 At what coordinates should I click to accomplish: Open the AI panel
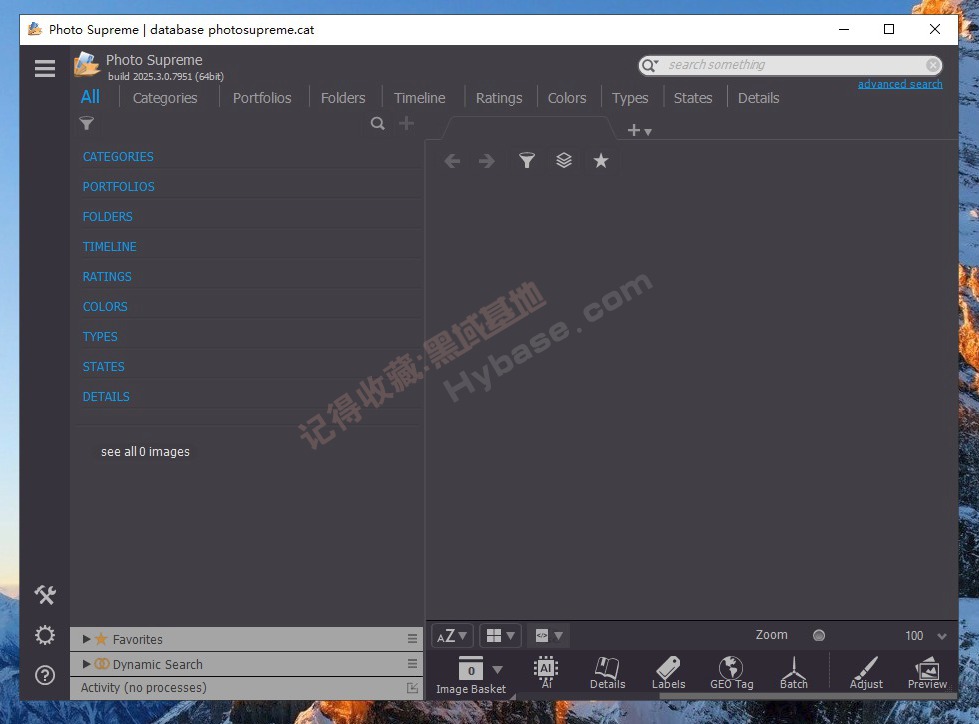(x=546, y=672)
